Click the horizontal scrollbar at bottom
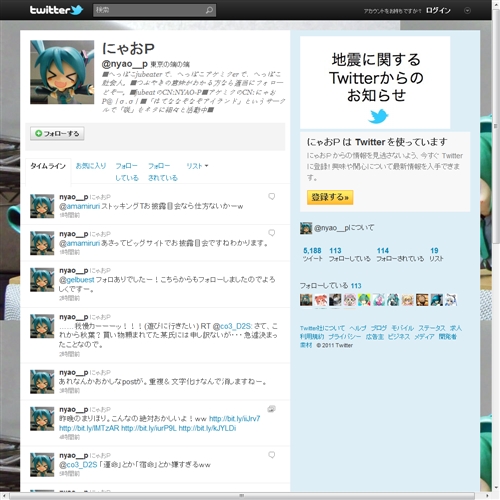 point(242,496)
